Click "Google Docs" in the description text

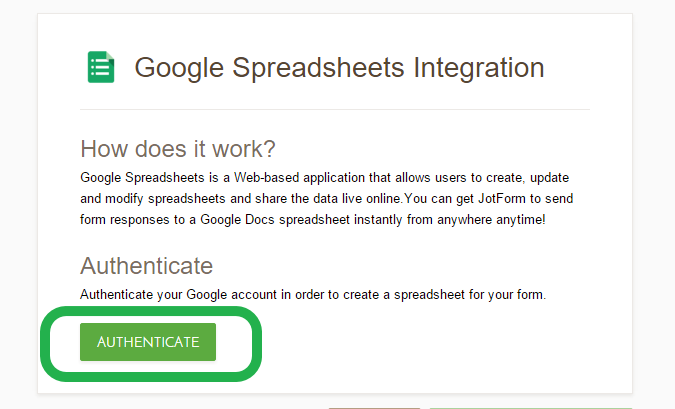click(x=210, y=219)
